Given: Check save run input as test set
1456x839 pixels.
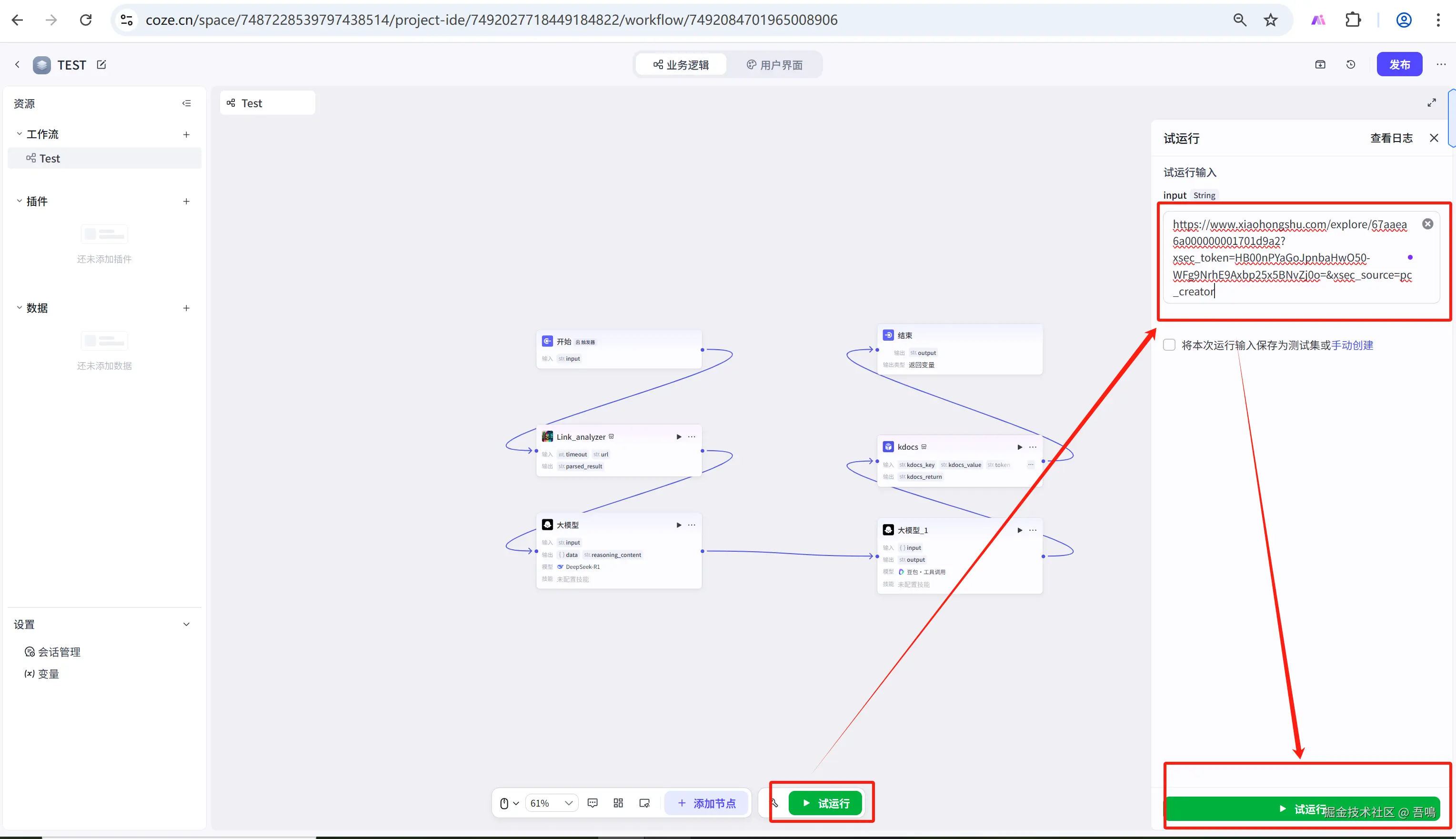Looking at the screenshot, I should click(1169, 345).
